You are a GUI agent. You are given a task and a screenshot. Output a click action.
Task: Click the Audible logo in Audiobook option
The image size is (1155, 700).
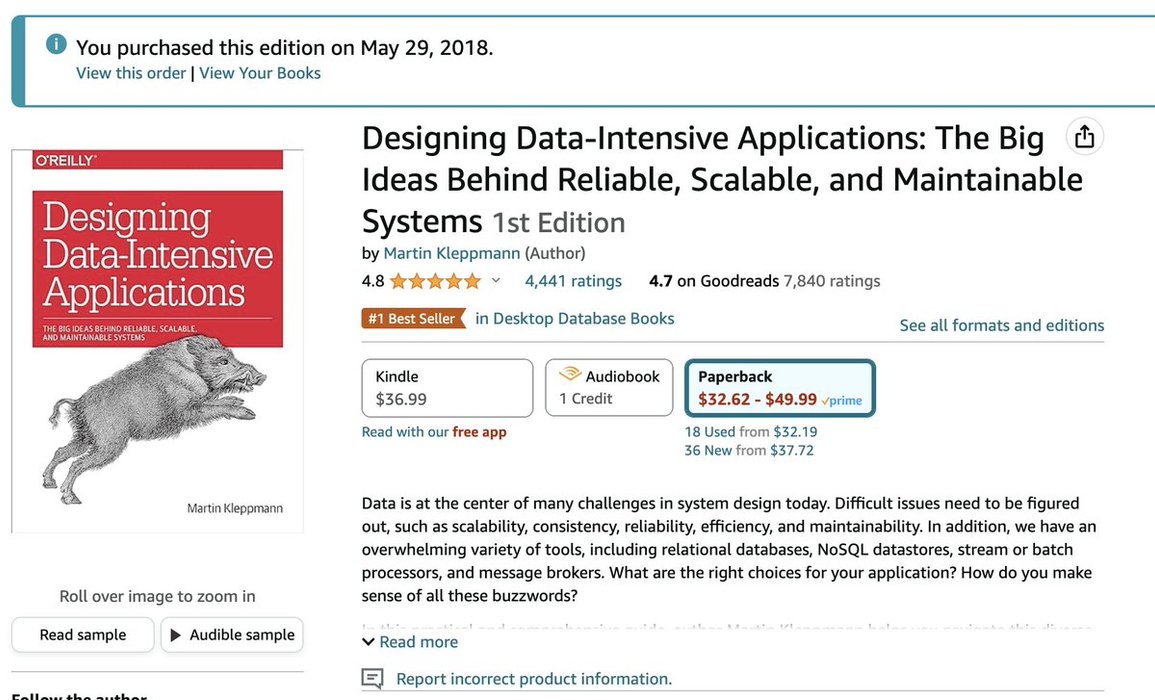pyautogui.click(x=569, y=374)
